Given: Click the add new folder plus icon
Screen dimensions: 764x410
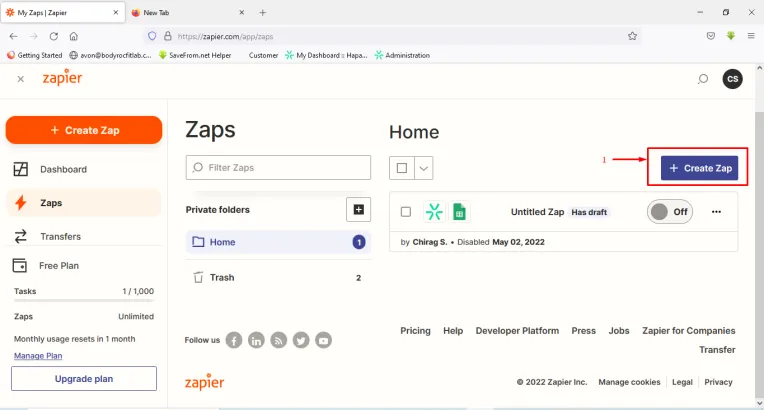Looking at the screenshot, I should tap(358, 209).
